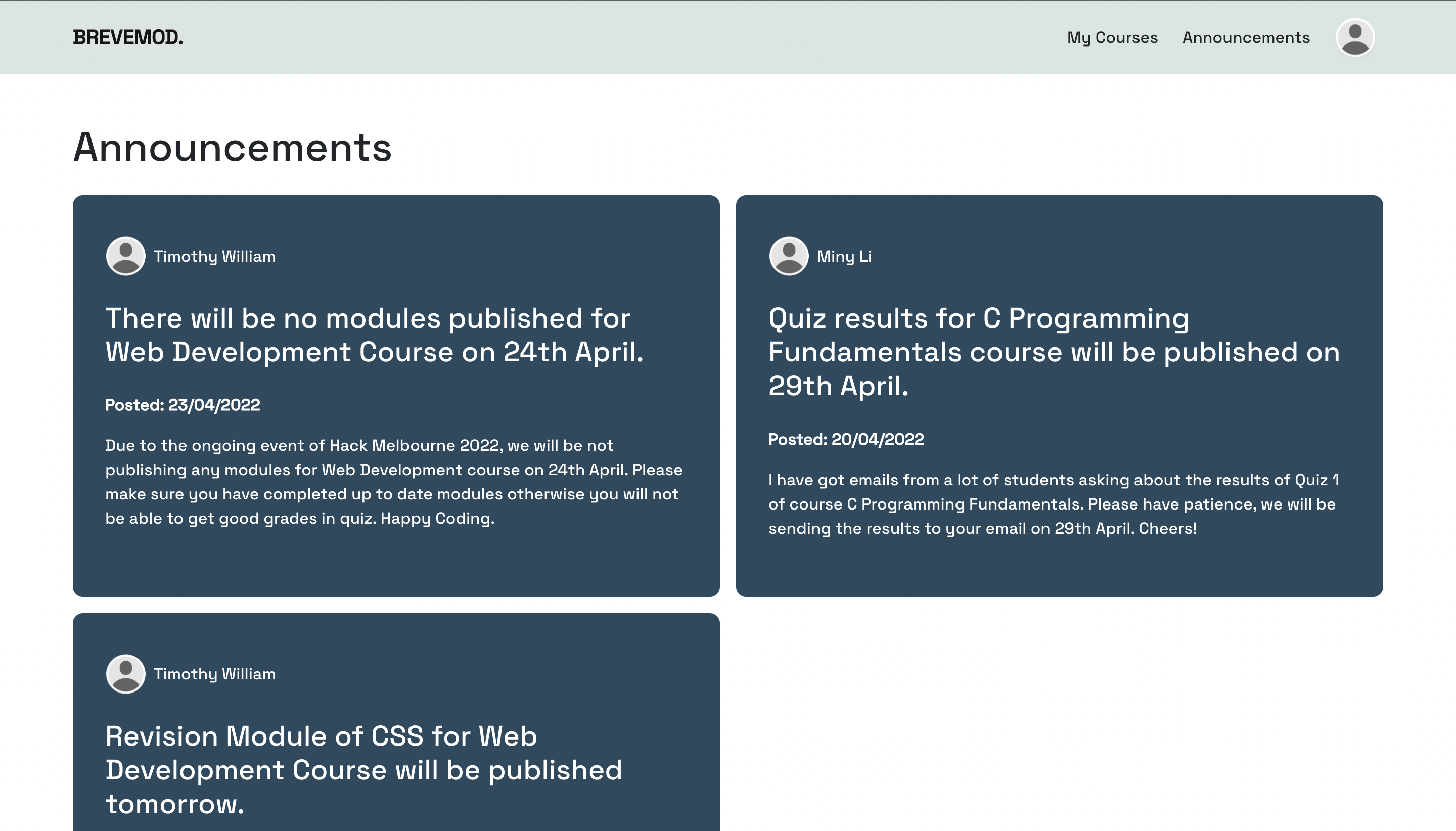This screenshot has width=1456, height=831.
Task: Open user profile avatar in header
Action: pos(1354,38)
